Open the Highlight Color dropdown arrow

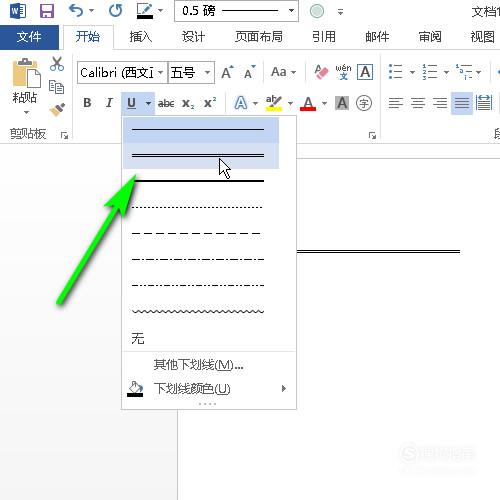pyautogui.click(x=290, y=103)
